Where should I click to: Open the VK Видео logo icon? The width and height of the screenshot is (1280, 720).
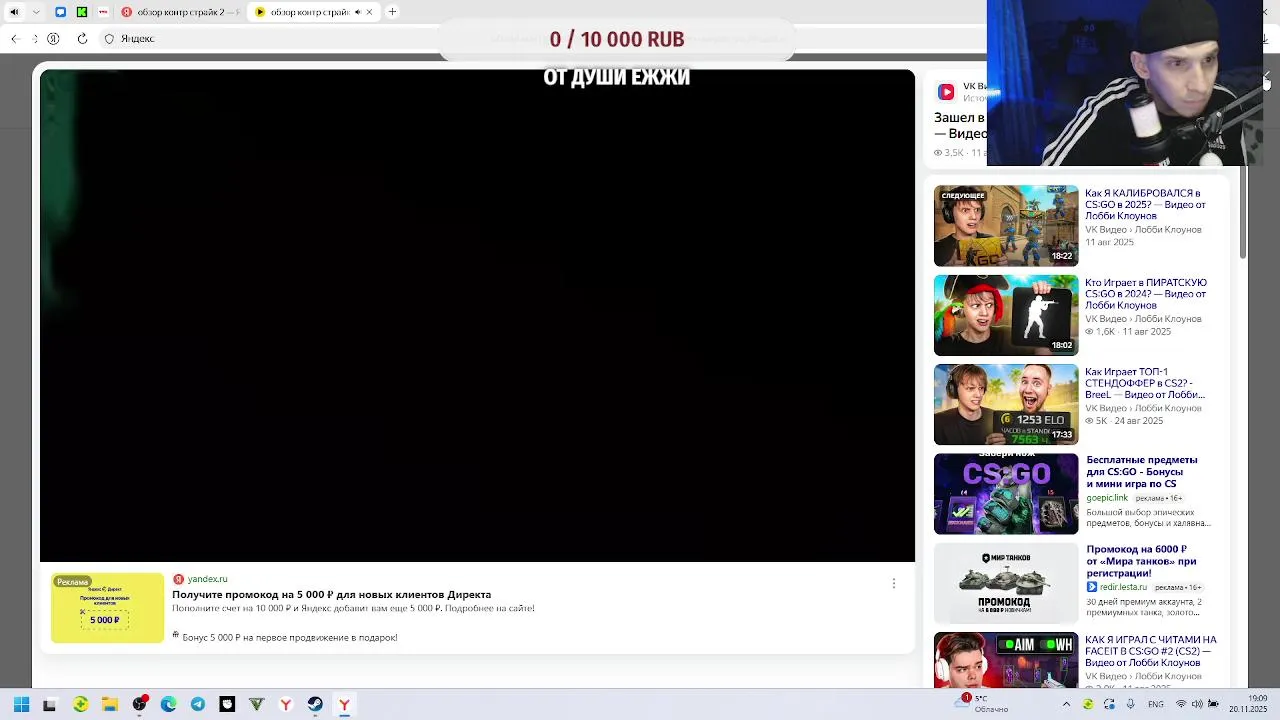click(946, 92)
